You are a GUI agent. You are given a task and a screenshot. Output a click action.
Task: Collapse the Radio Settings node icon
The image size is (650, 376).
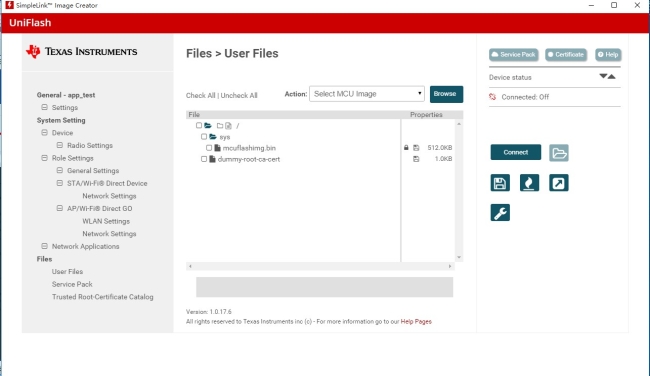pyautogui.click(x=60, y=145)
